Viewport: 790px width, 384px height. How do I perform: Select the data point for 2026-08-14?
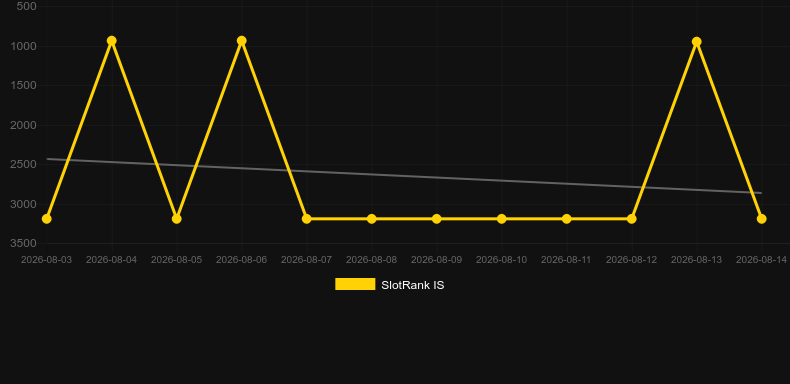762,219
